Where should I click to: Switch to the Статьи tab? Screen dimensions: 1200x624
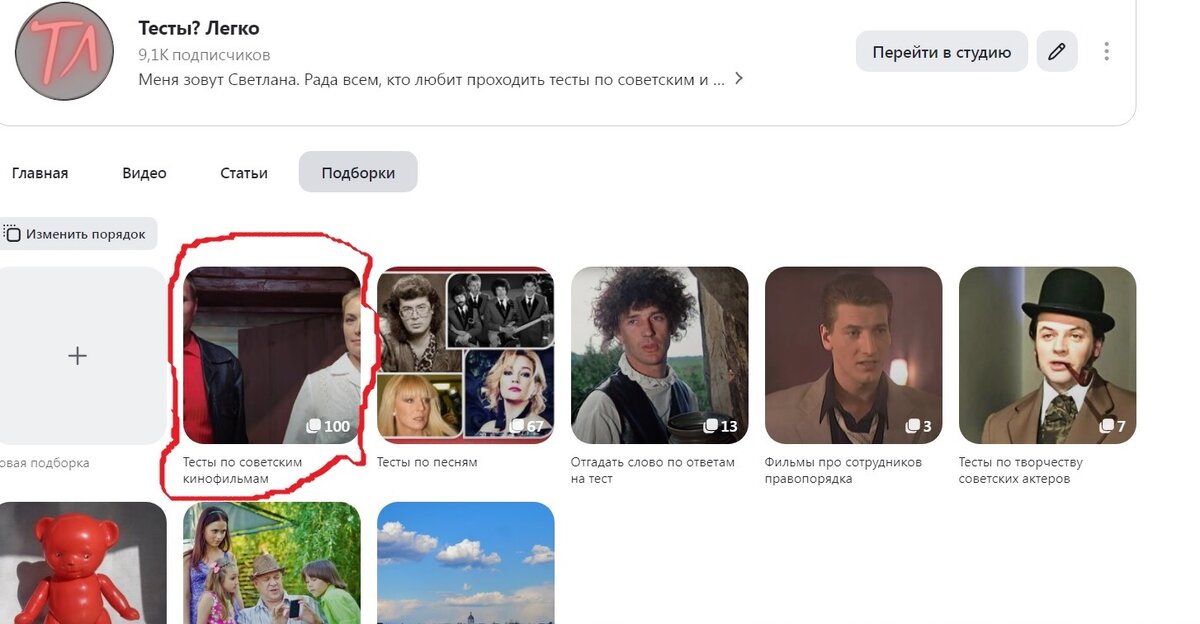(x=244, y=173)
